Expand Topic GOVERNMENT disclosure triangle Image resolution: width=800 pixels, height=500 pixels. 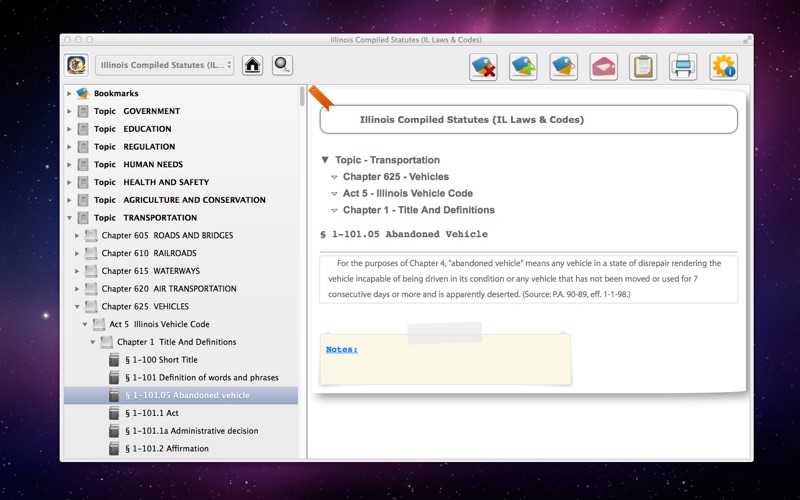[x=69, y=111]
